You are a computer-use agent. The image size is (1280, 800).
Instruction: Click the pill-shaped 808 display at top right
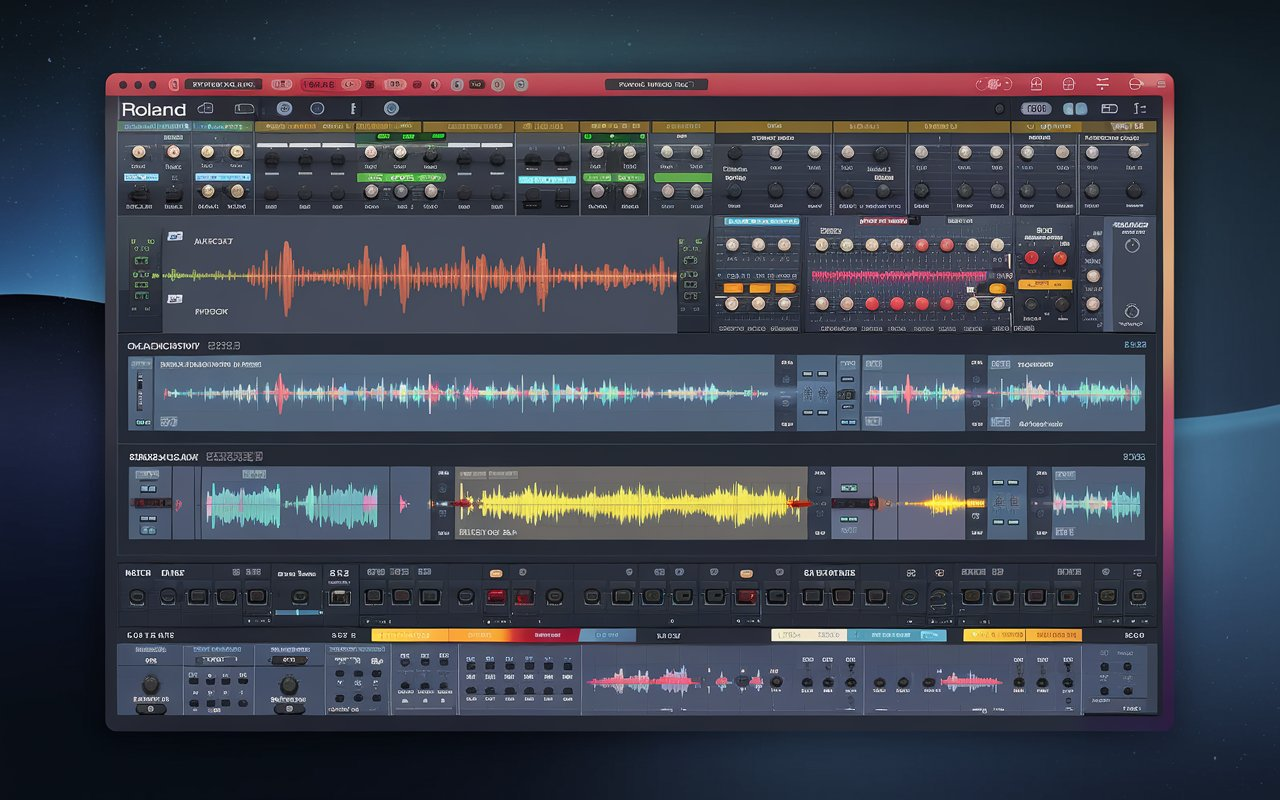click(x=1036, y=108)
